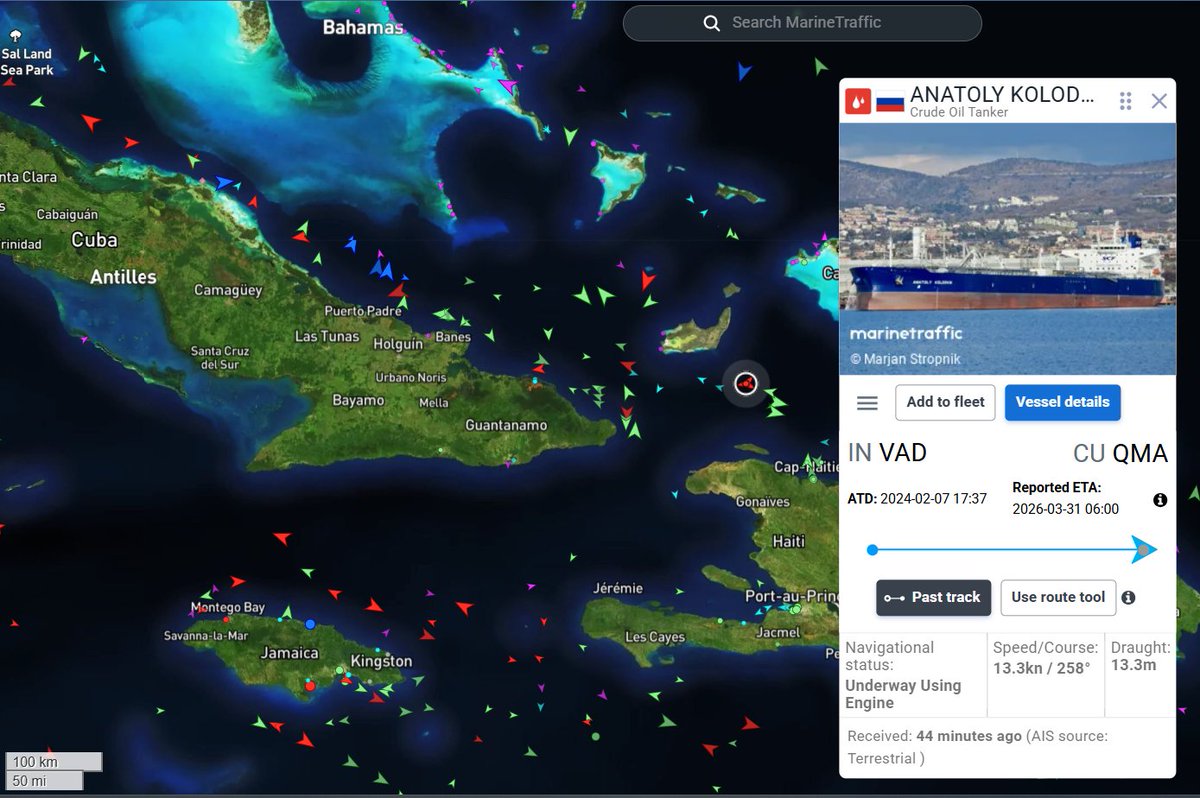Open the info icon beside Reported ETA
The image size is (1200, 798).
pos(1160,498)
